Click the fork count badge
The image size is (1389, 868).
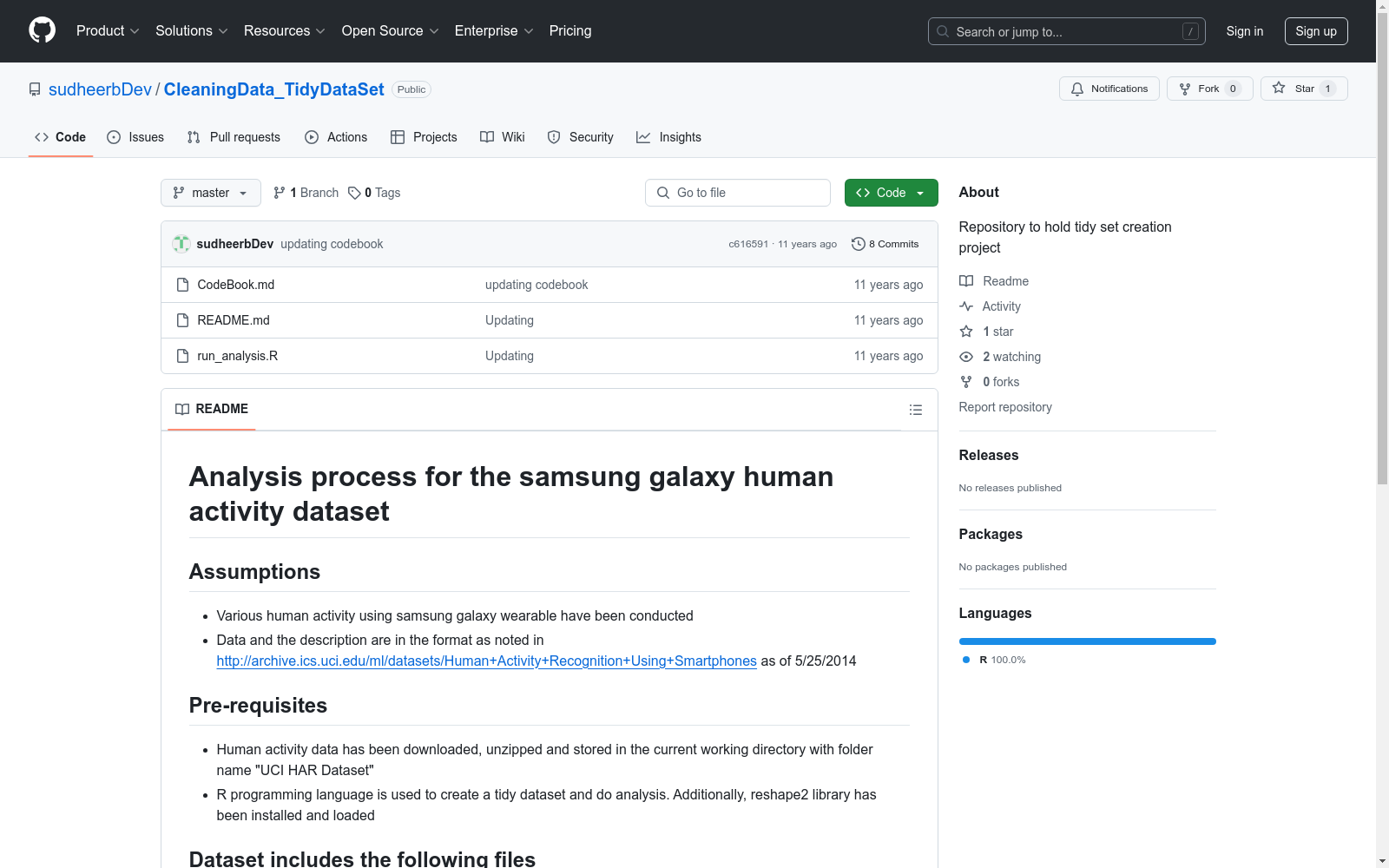coord(1233,89)
